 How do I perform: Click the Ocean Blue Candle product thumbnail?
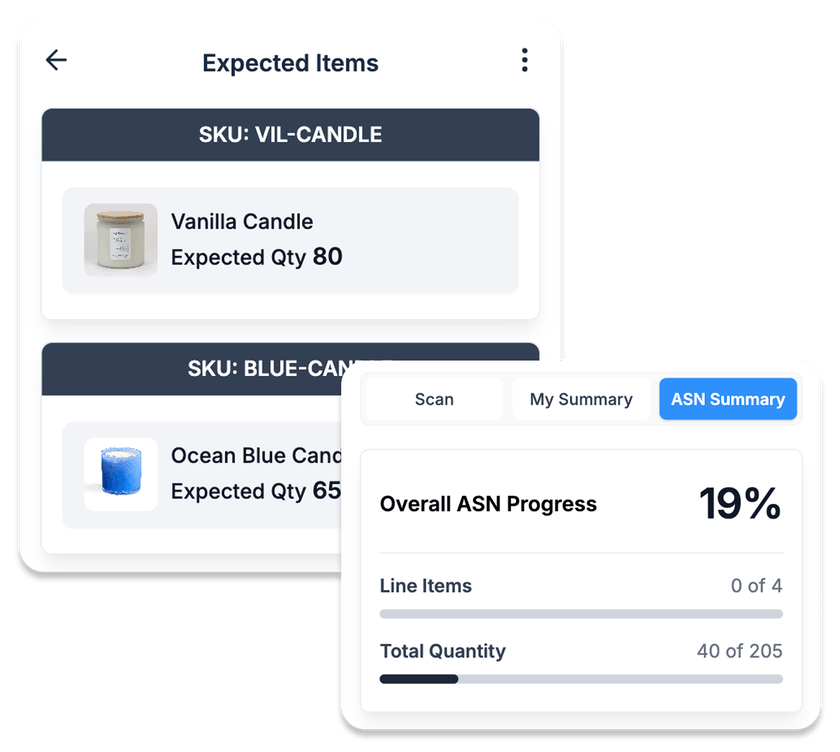120,474
